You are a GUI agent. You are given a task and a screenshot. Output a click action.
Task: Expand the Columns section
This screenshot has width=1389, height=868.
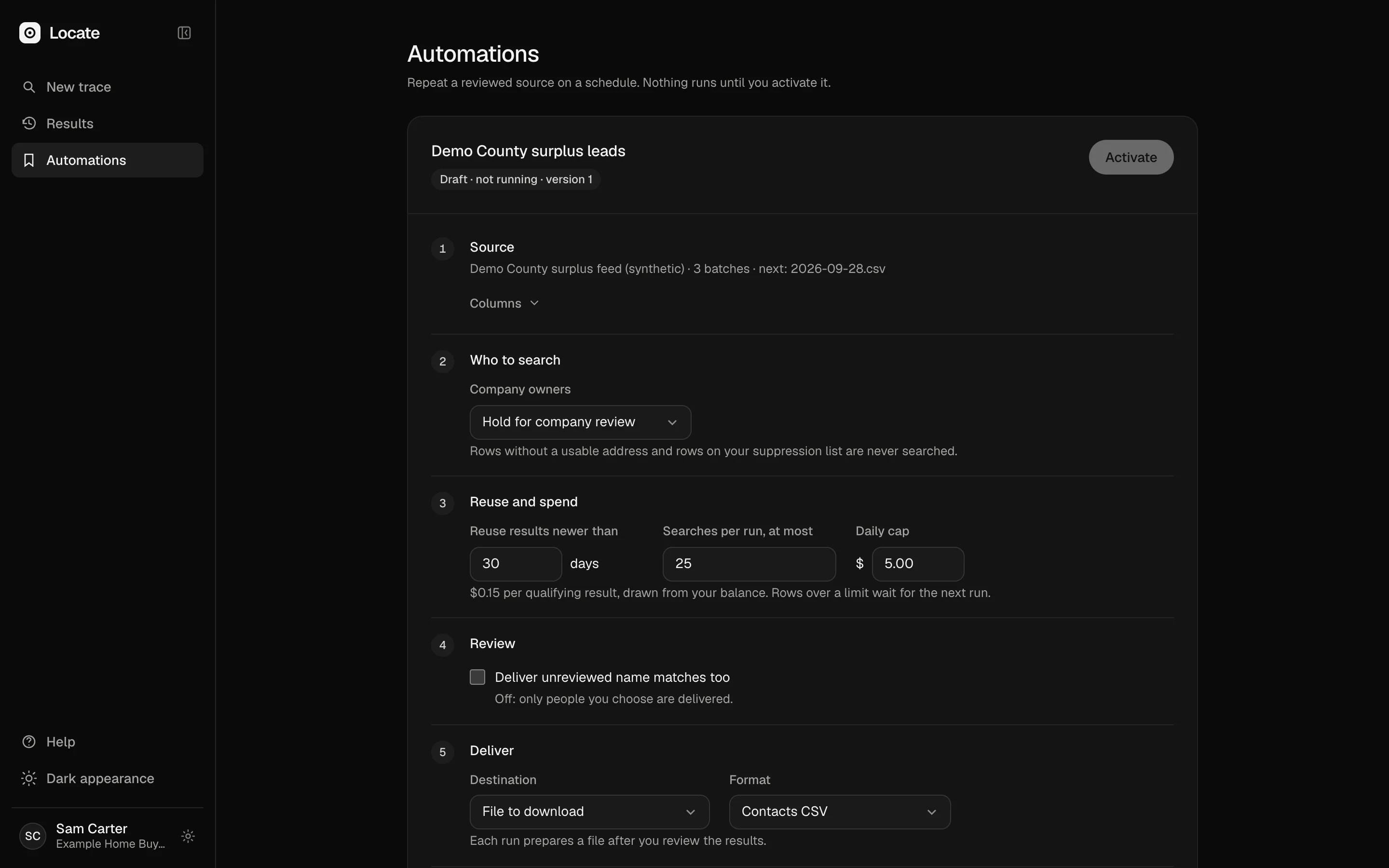[x=504, y=303]
